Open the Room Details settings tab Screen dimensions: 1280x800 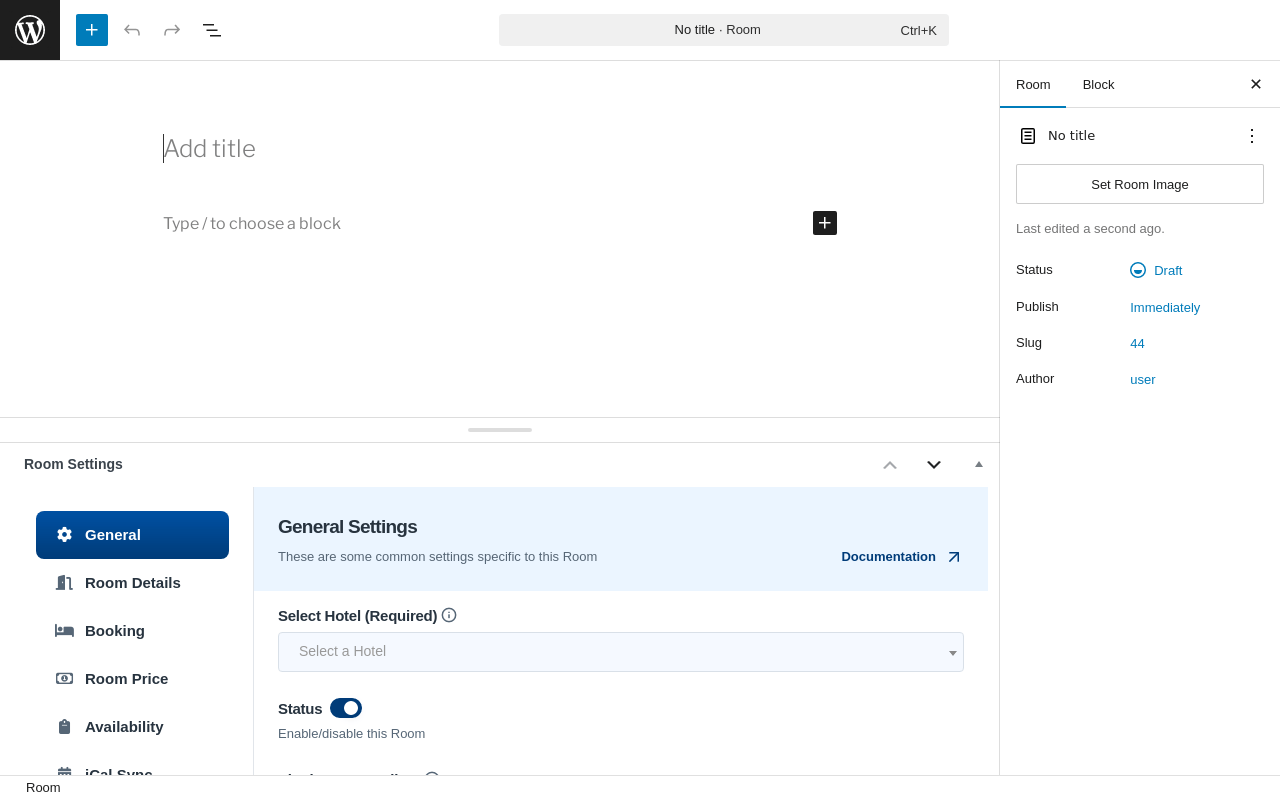click(x=132, y=582)
